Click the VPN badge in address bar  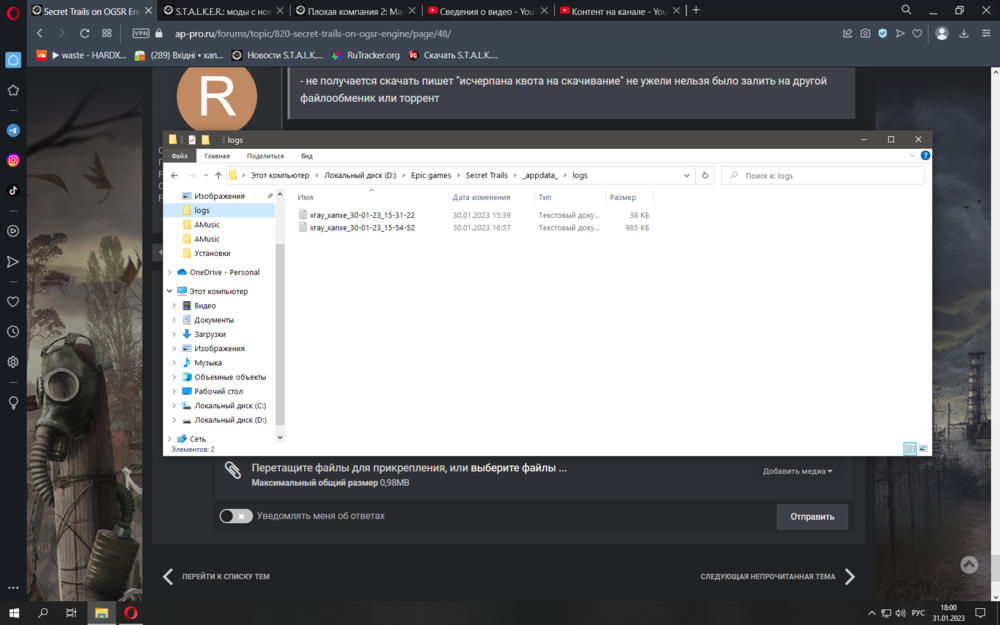(x=140, y=33)
